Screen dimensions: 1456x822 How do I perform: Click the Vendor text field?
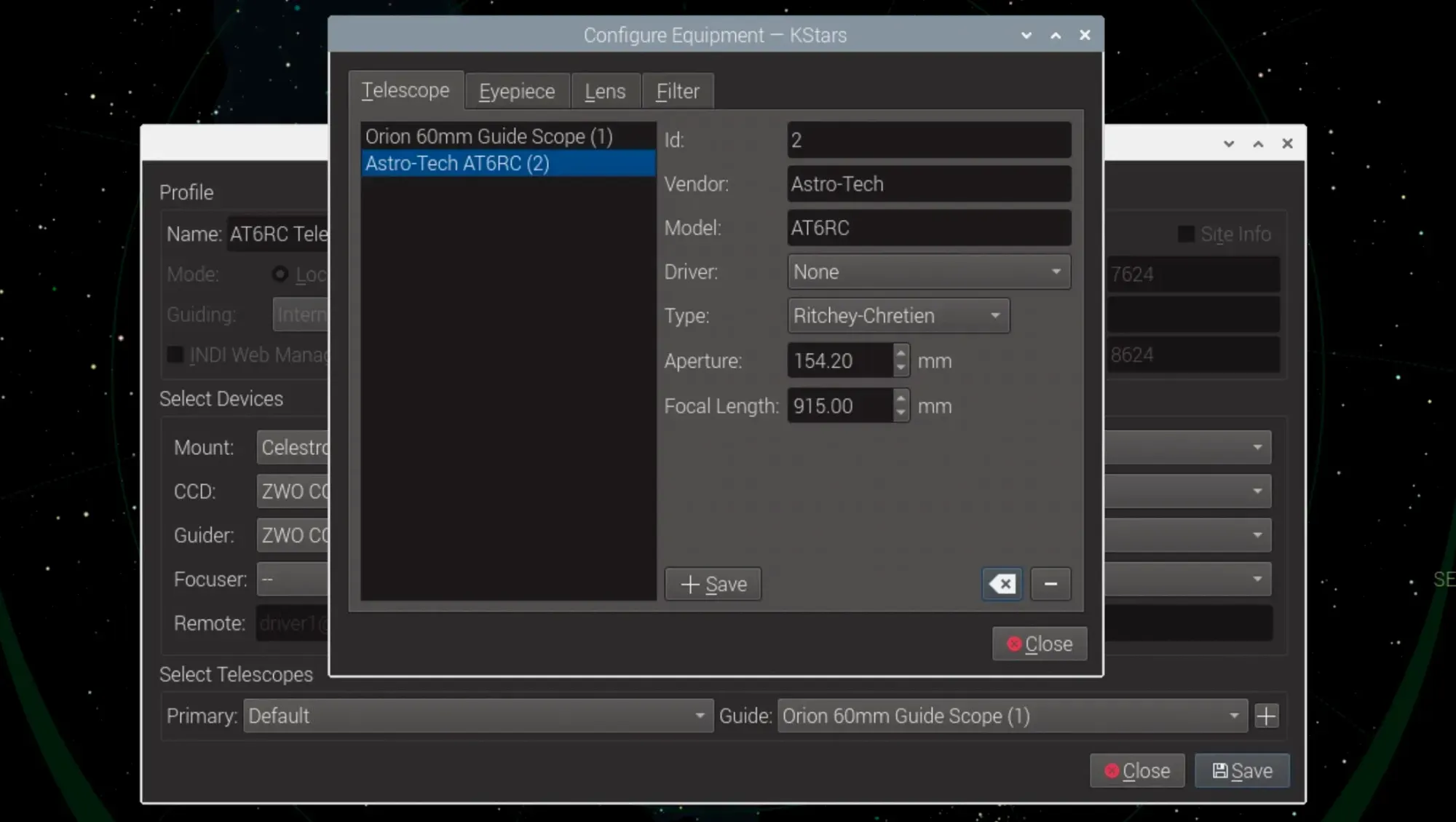pos(928,183)
